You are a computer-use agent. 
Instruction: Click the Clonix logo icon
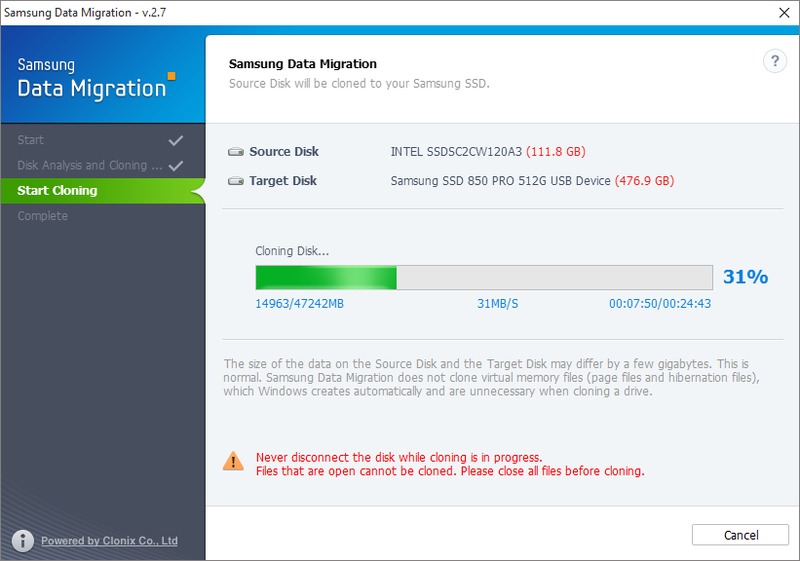22,541
